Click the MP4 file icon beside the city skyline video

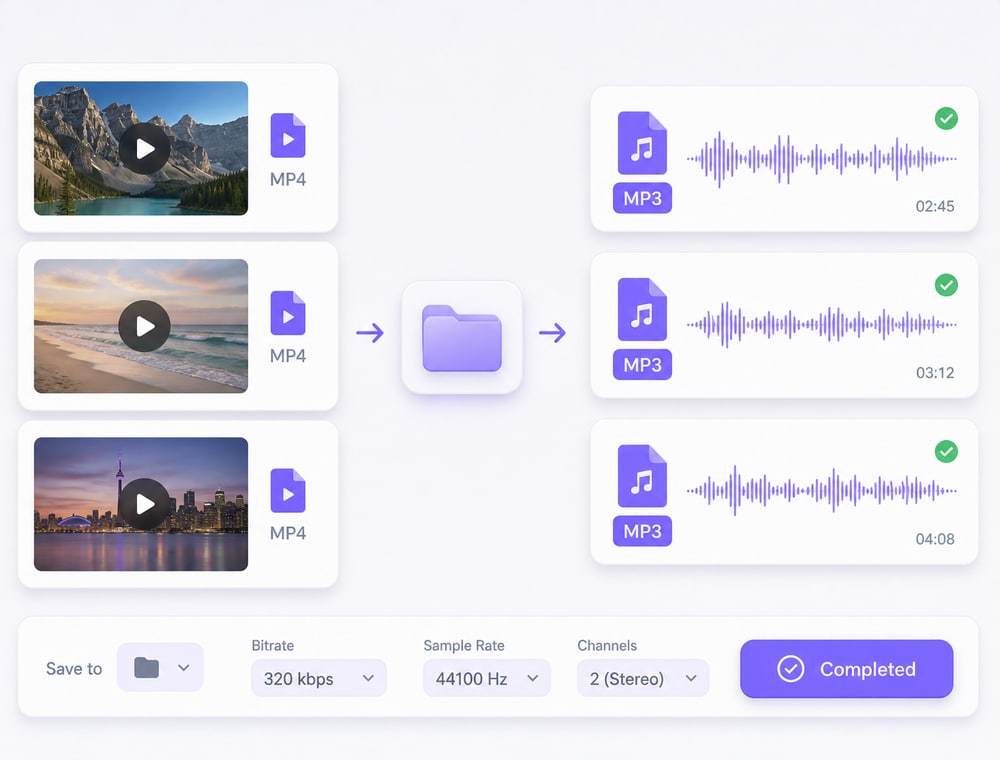click(288, 490)
